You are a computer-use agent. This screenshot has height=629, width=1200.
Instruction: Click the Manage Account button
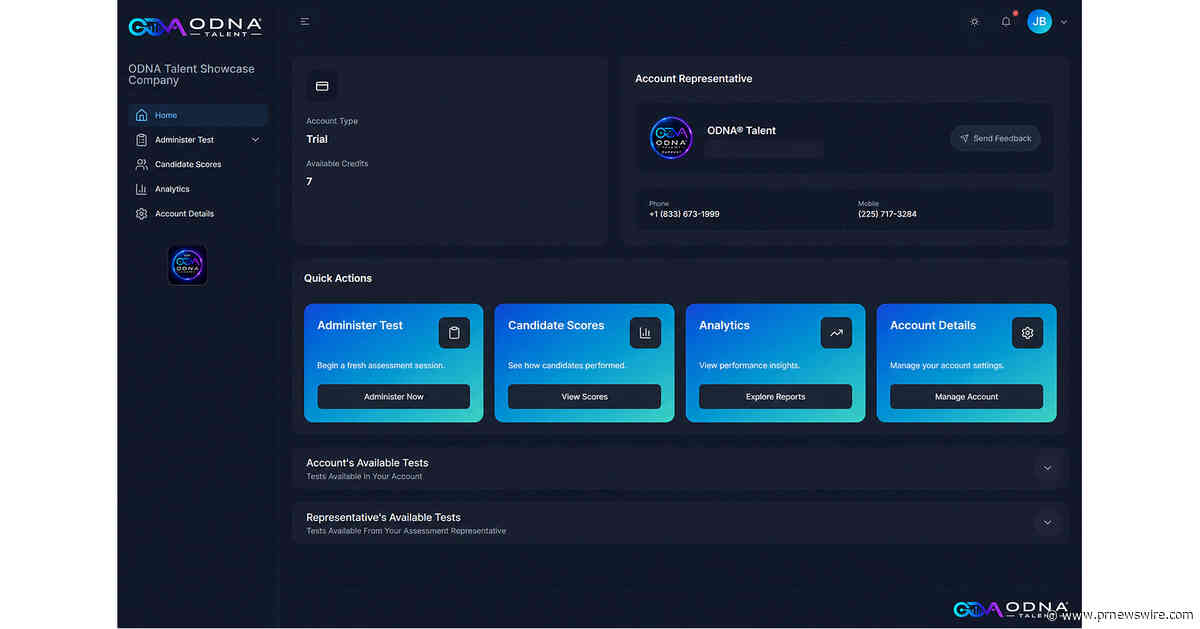(966, 397)
